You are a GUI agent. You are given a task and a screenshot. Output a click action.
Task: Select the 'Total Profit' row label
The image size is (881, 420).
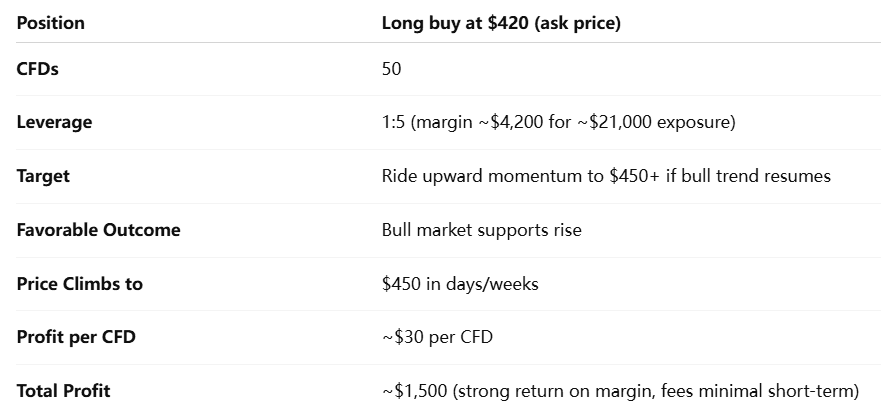click(x=63, y=391)
